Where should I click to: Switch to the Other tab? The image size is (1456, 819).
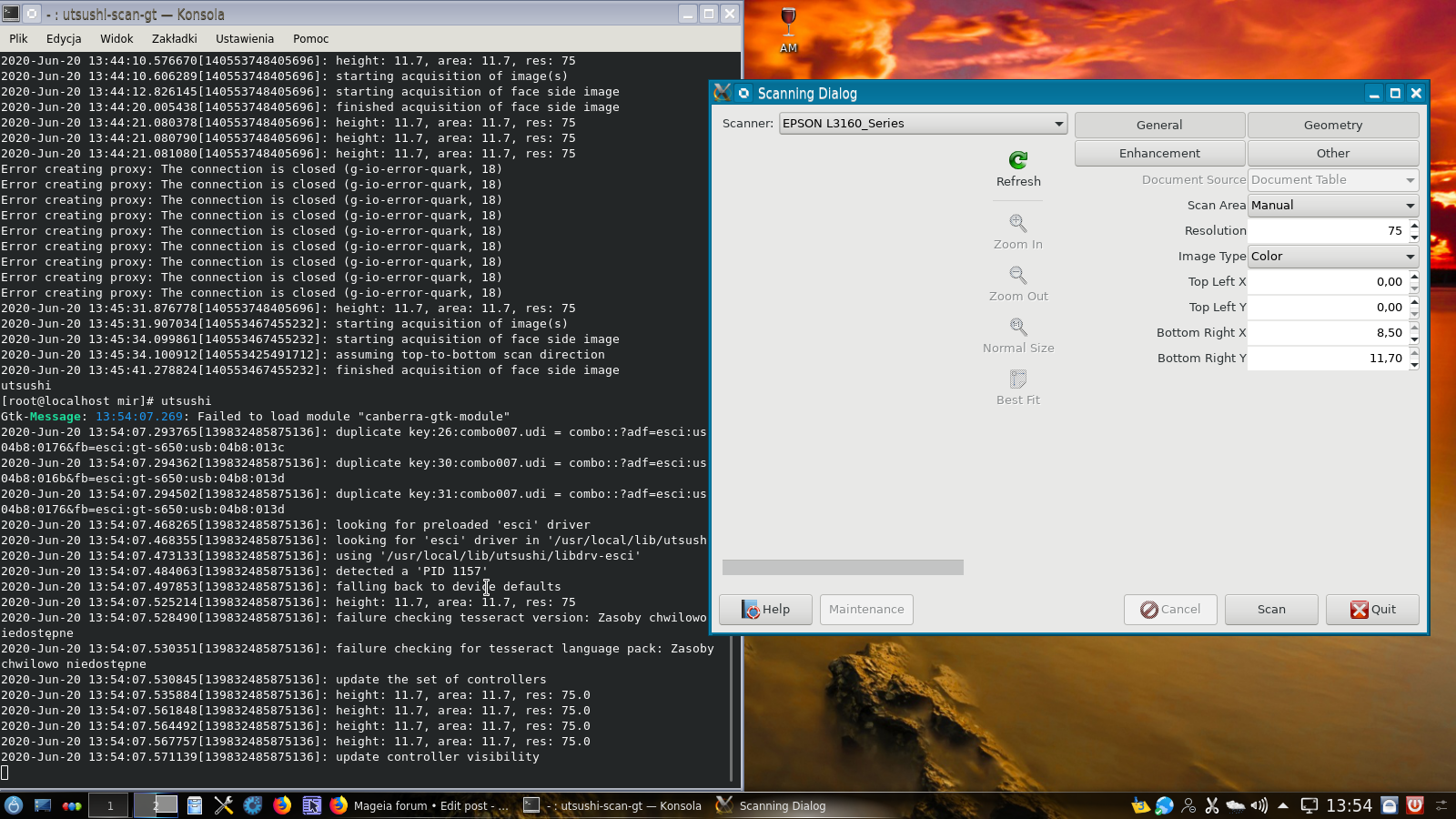pyautogui.click(x=1333, y=154)
